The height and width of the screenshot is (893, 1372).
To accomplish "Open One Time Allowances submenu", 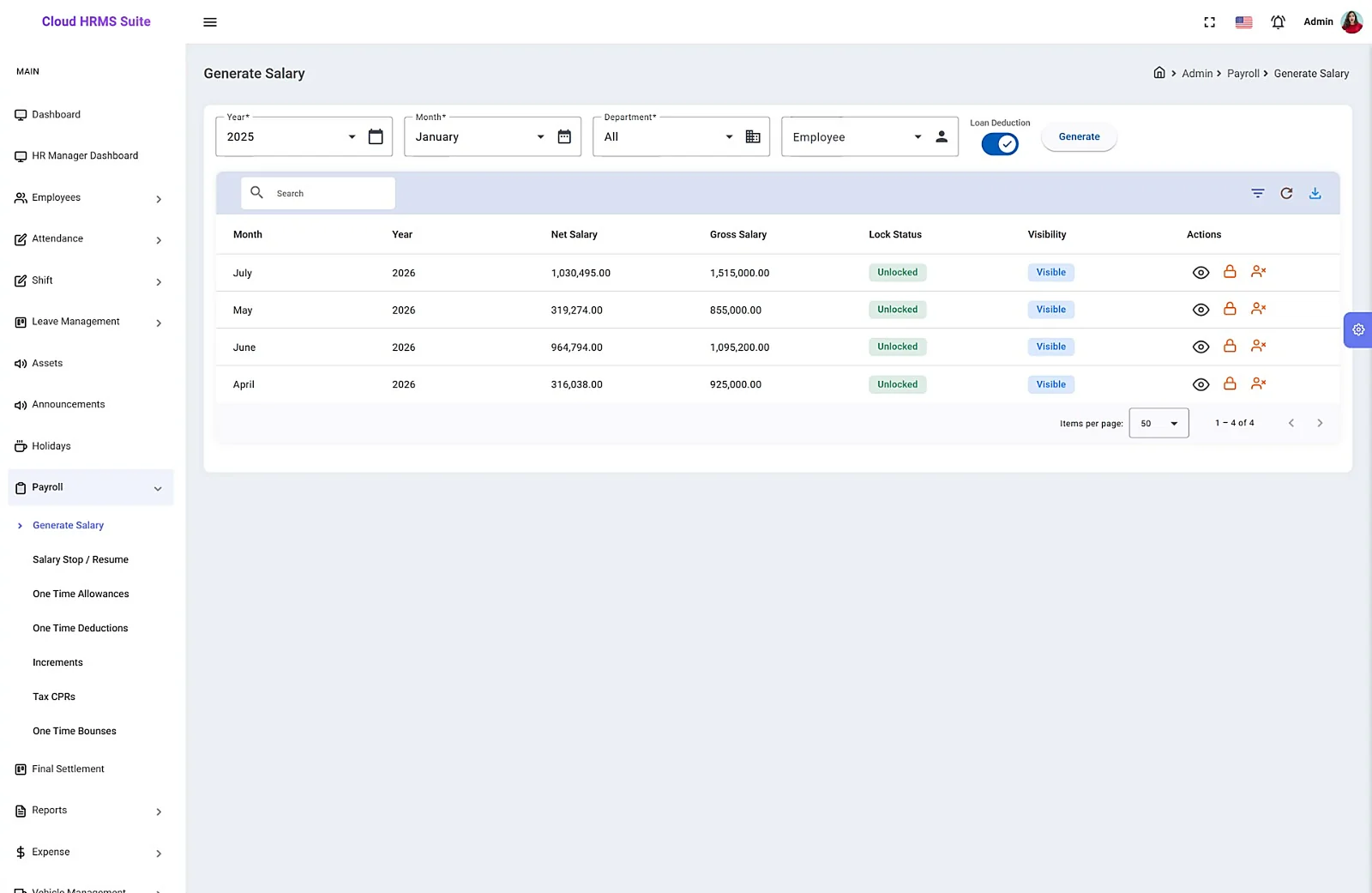I will point(81,594).
